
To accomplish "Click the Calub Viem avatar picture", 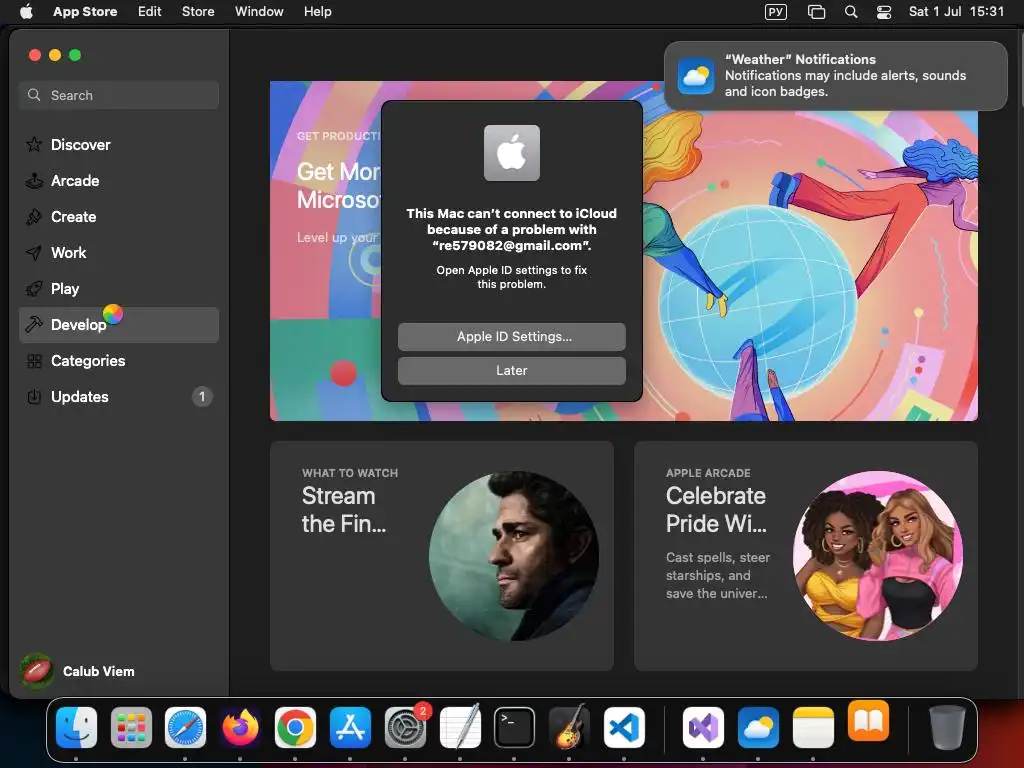I will tap(37, 671).
